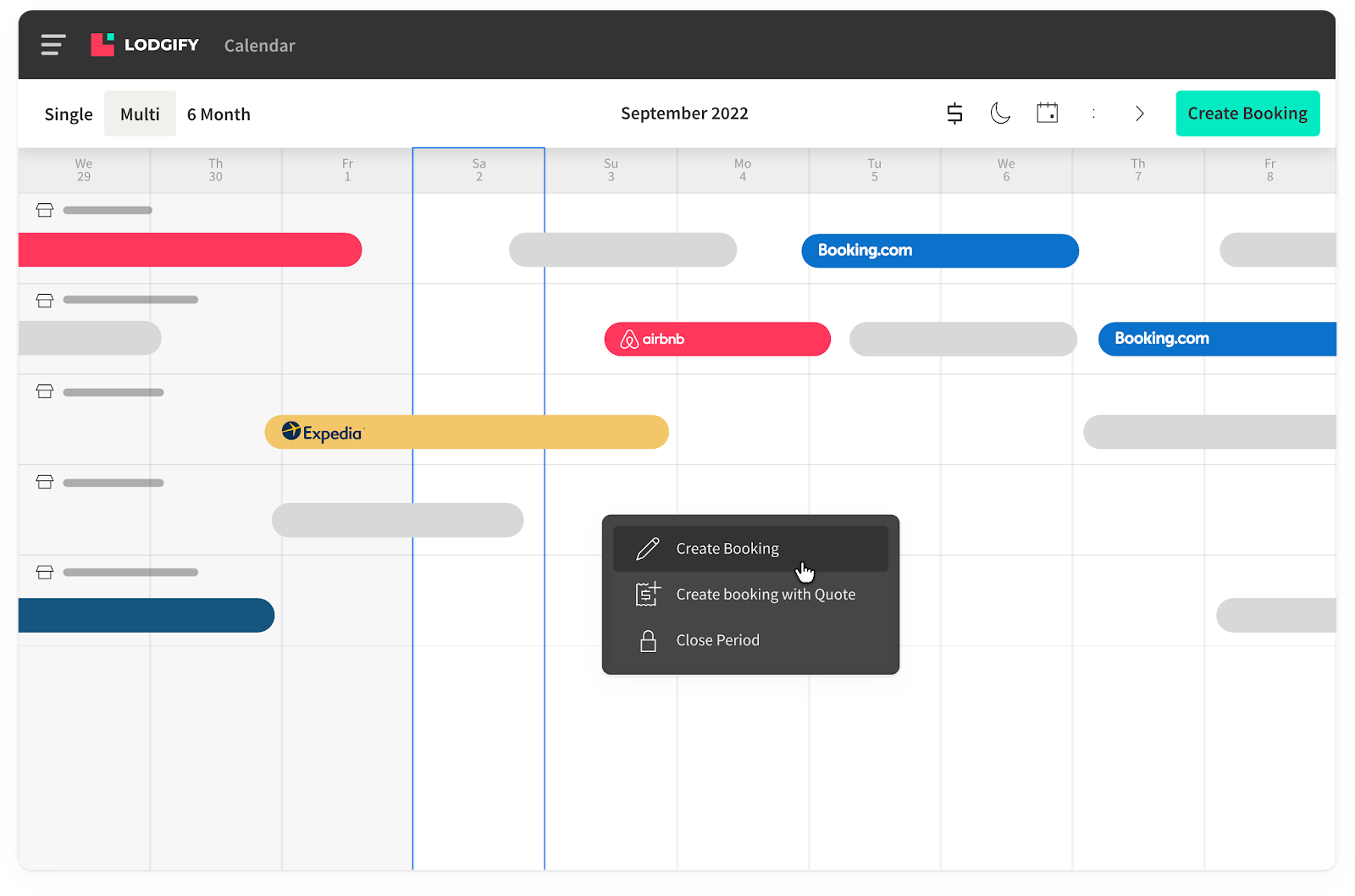The height and width of the screenshot is (896, 1355).
Task: Select the Th 30 day header
Action: click(216, 170)
